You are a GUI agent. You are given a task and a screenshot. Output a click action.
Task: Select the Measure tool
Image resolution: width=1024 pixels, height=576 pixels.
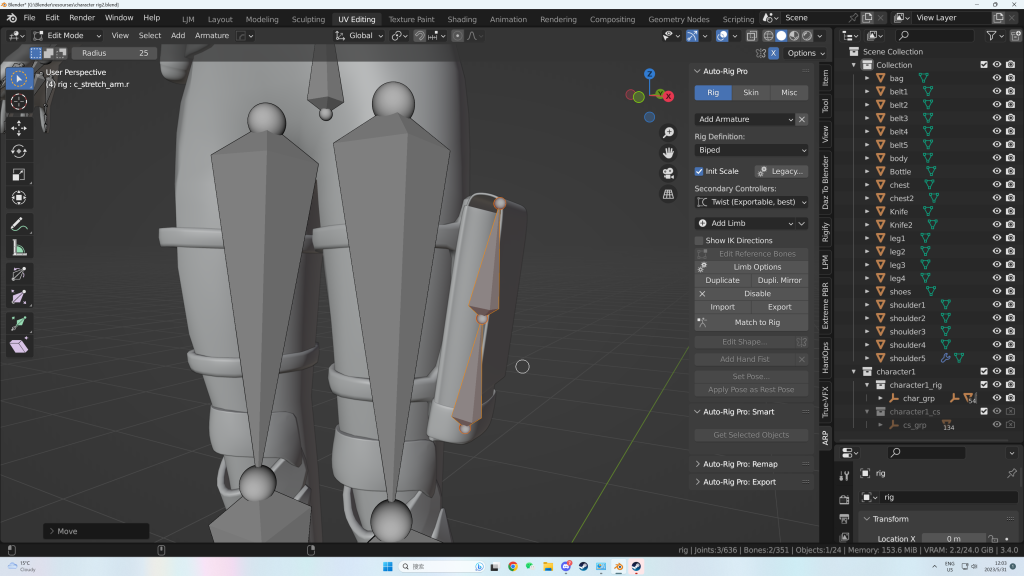tap(19, 248)
